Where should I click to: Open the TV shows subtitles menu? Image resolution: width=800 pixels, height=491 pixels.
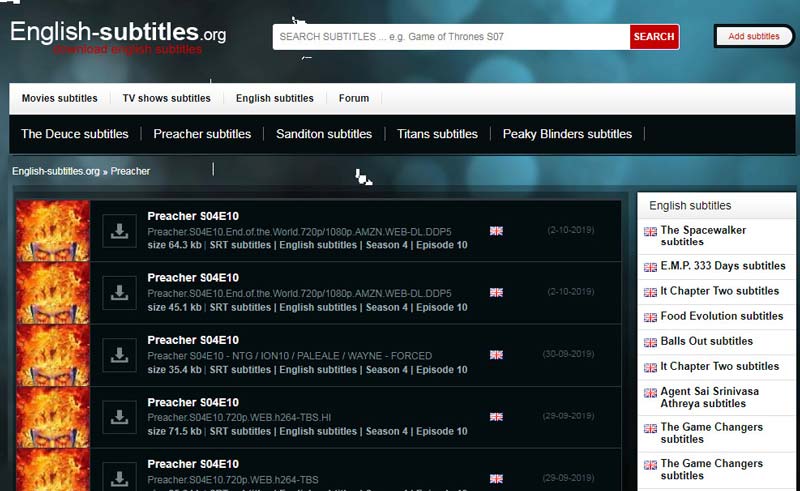[166, 99]
